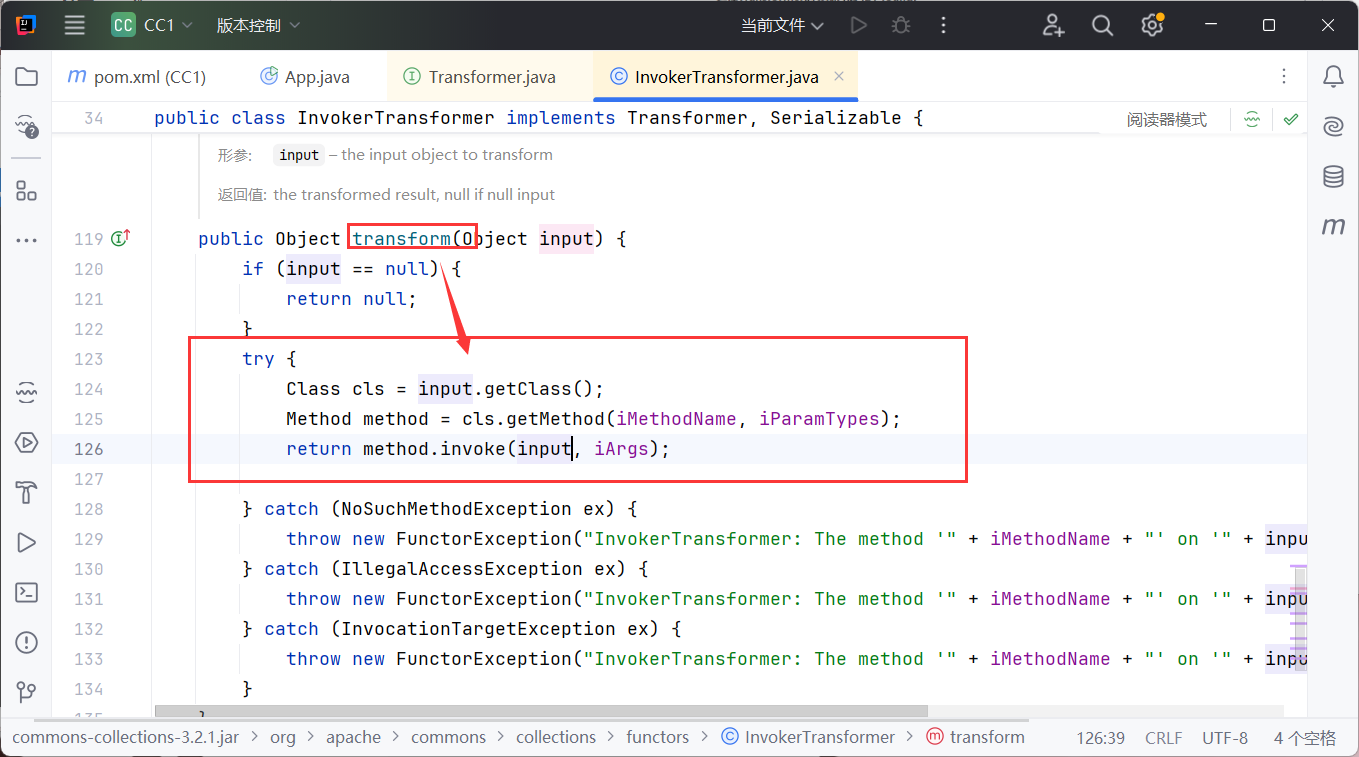Screen dimensions: 1359x757
Task: Switch to the App.java tab
Action: pyautogui.click(x=306, y=77)
